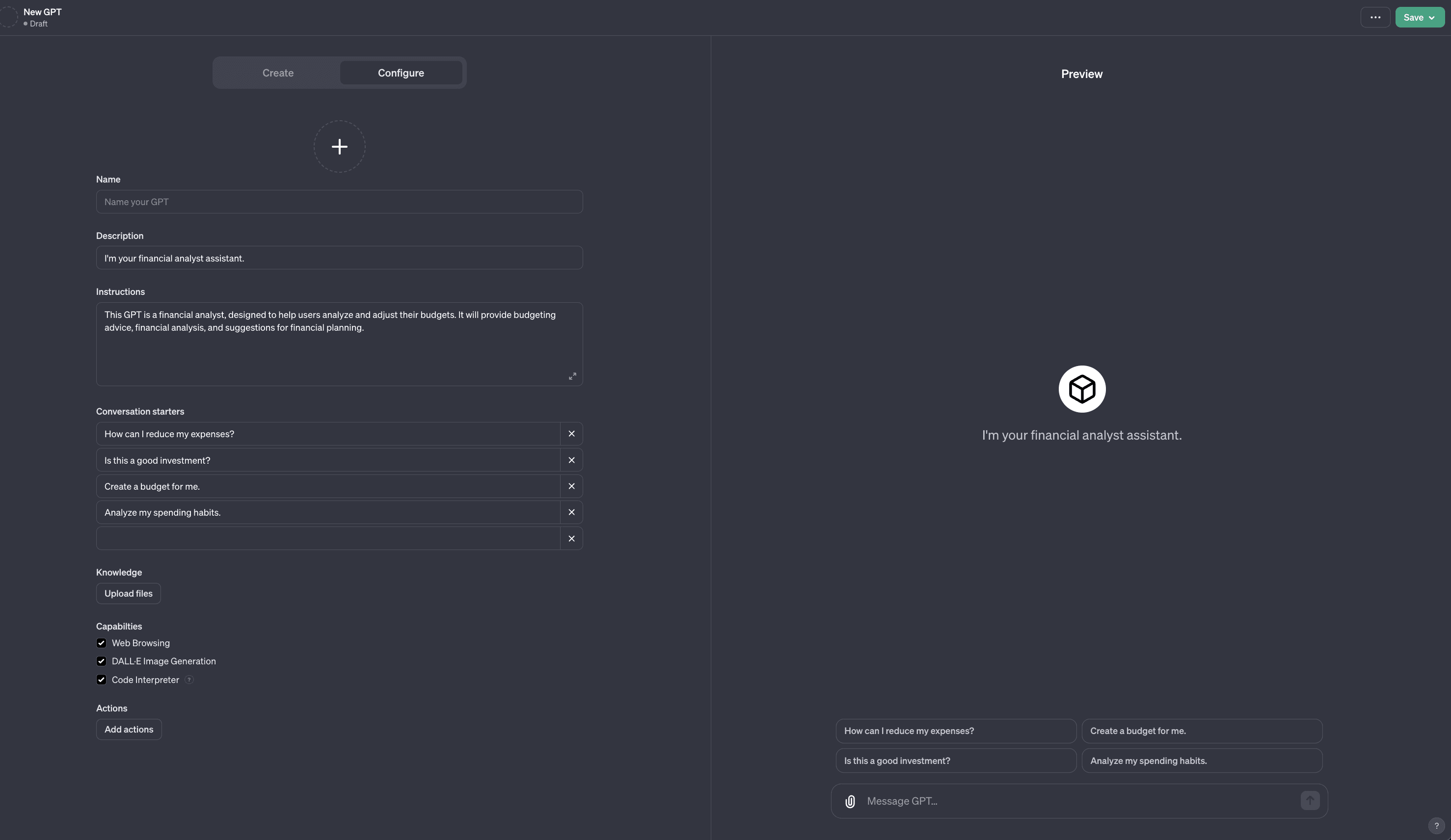Disable DALL·E Image Generation checkbox
The image size is (1451, 840).
(101, 661)
